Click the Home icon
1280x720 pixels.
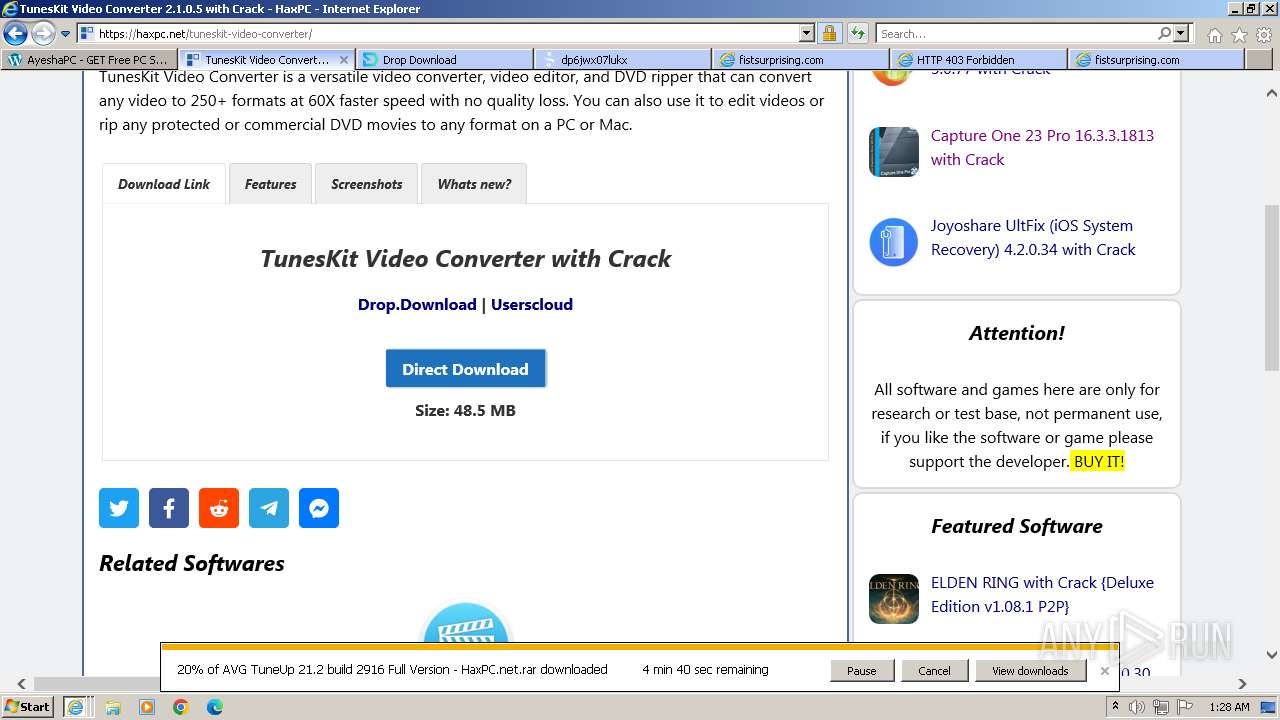1214,34
